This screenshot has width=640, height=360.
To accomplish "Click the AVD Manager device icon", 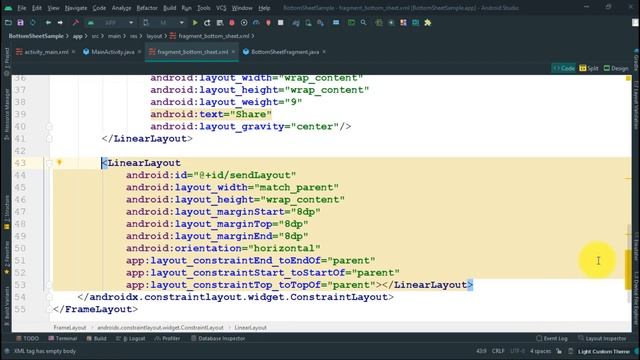I will pyautogui.click(x=308, y=23).
